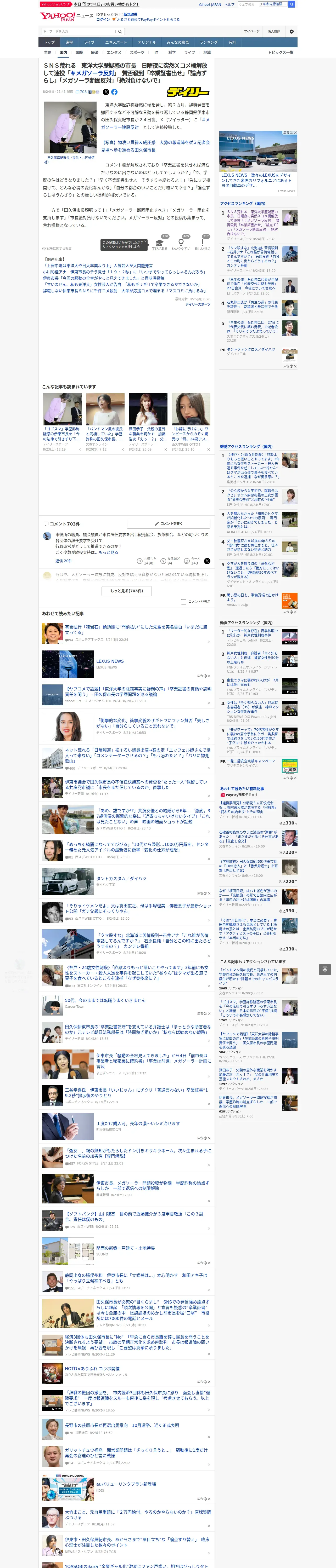
Task: Open 【写真】物凄い貫禄＆威圧感 photo link
Action: (155, 146)
